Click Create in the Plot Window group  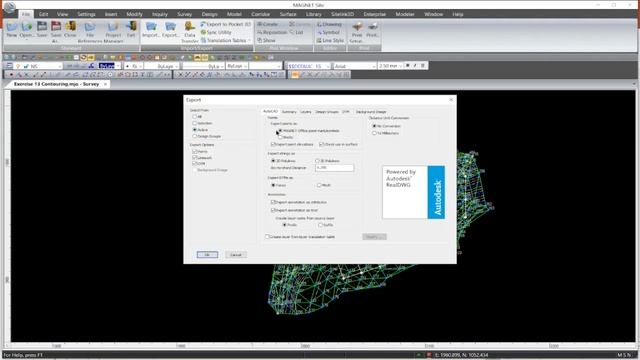point(268,24)
